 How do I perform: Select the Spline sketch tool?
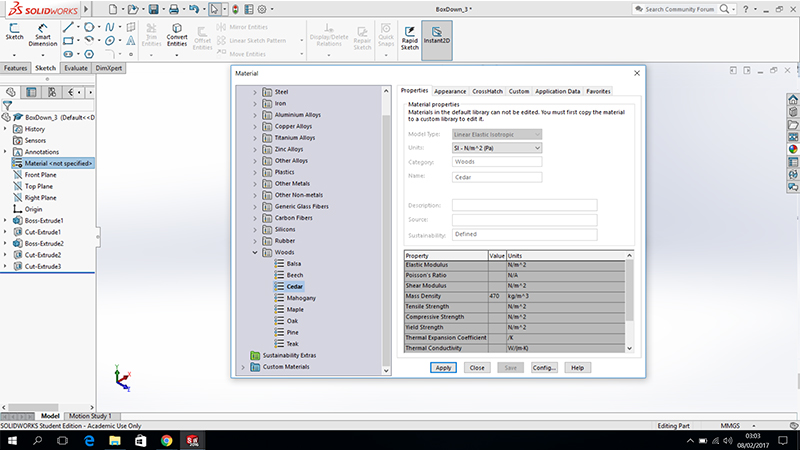click(109, 27)
